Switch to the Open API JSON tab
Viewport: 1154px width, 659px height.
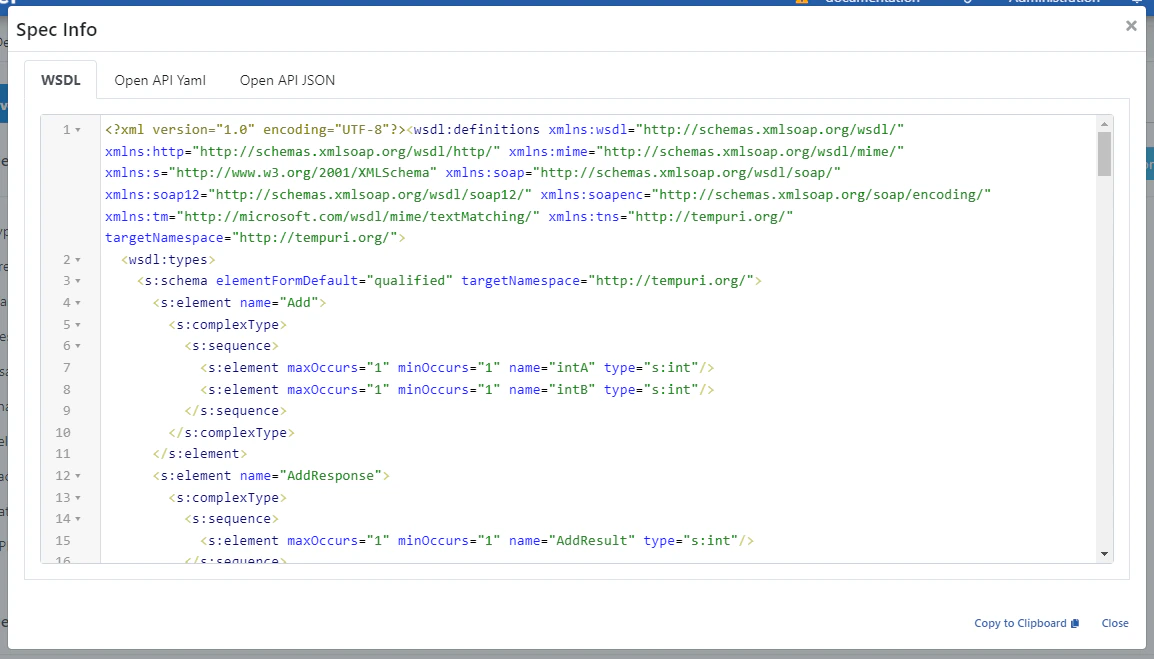click(x=286, y=79)
